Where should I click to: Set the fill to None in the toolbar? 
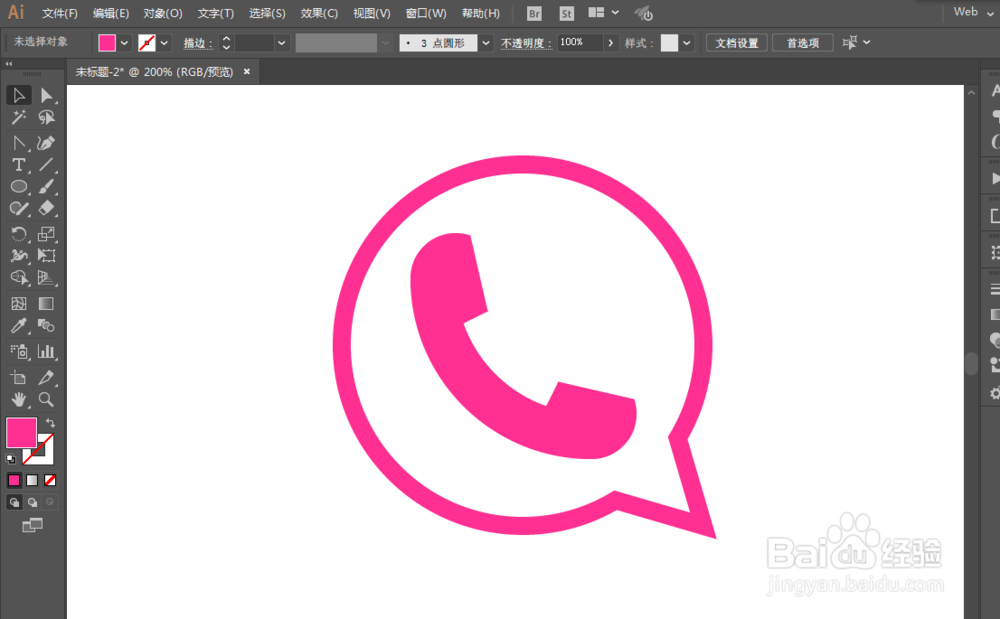47,480
